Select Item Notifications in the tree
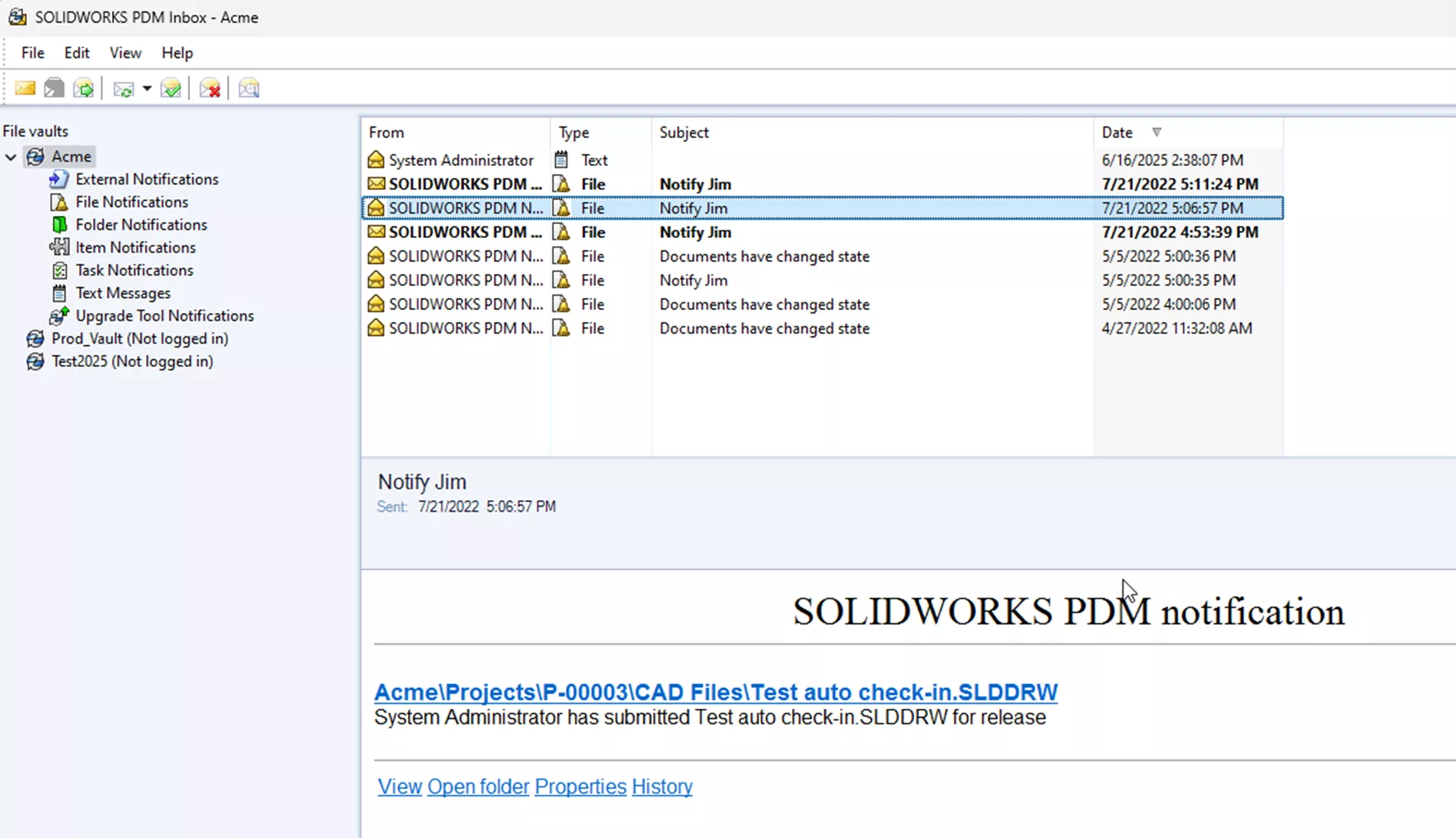Image resolution: width=1456 pixels, height=838 pixels. (x=136, y=247)
